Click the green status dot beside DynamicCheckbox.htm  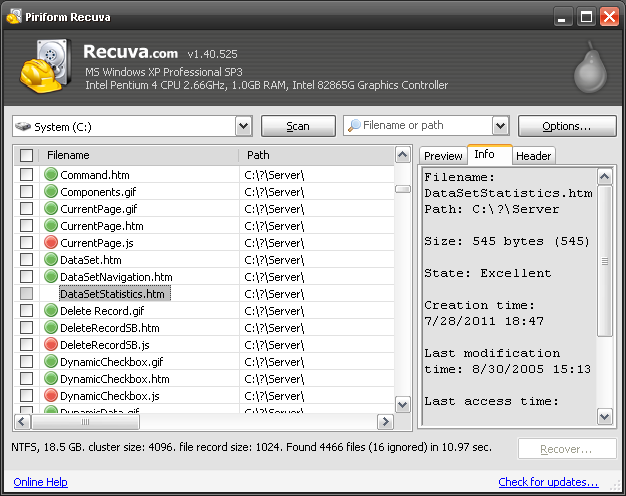(x=51, y=378)
